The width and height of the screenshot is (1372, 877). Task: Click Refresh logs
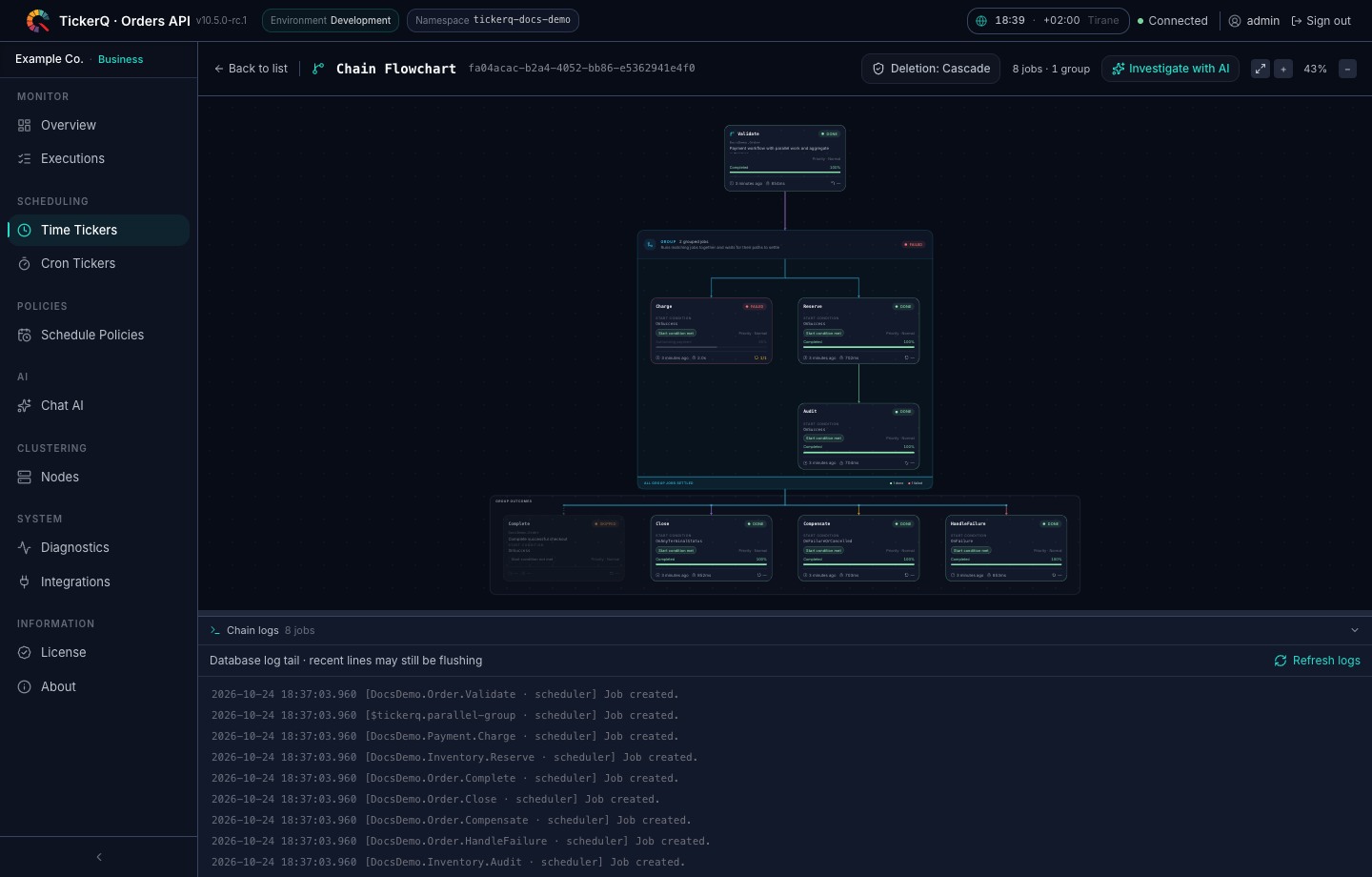(1317, 661)
